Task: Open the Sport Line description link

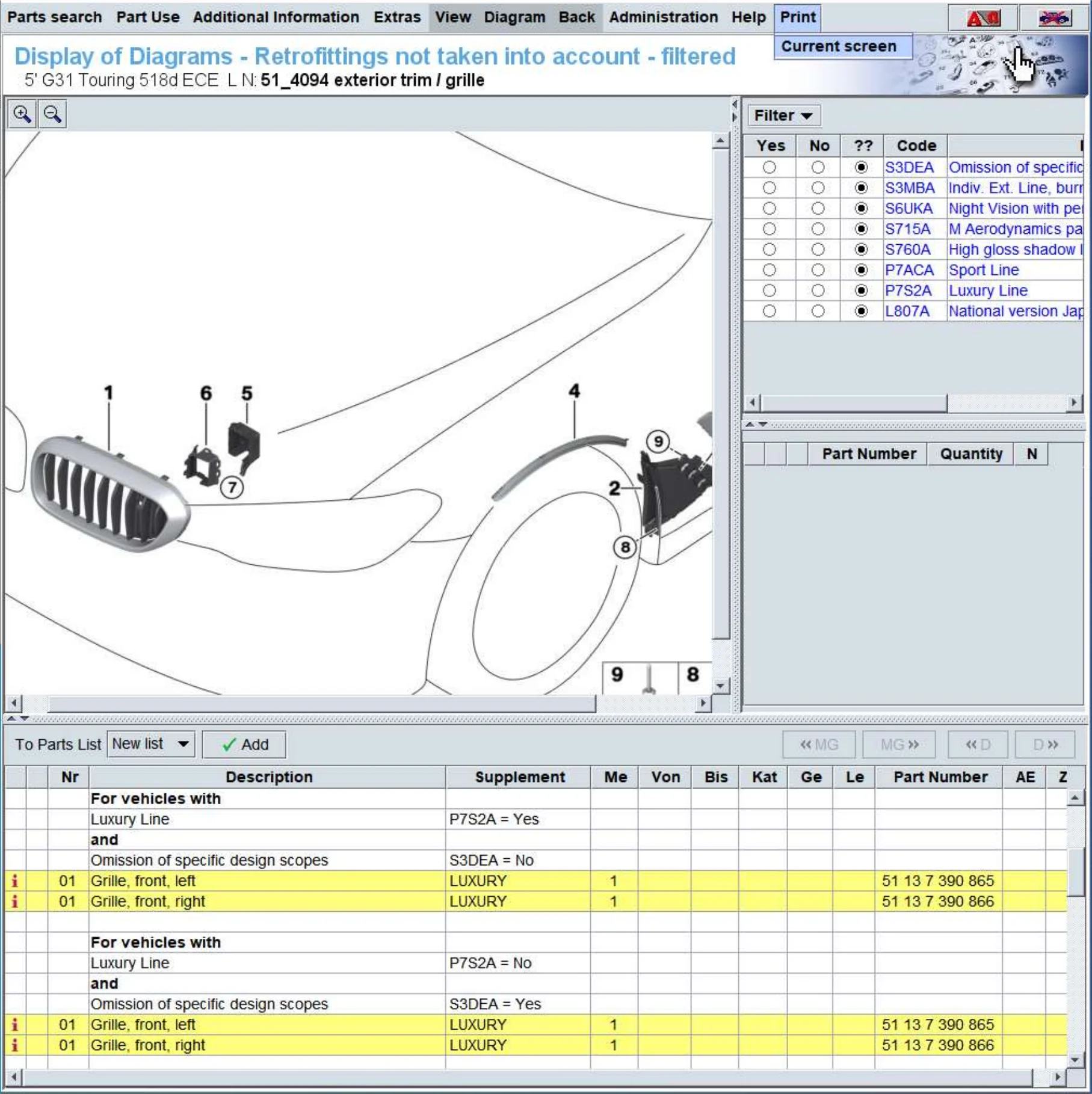Action: point(984,270)
